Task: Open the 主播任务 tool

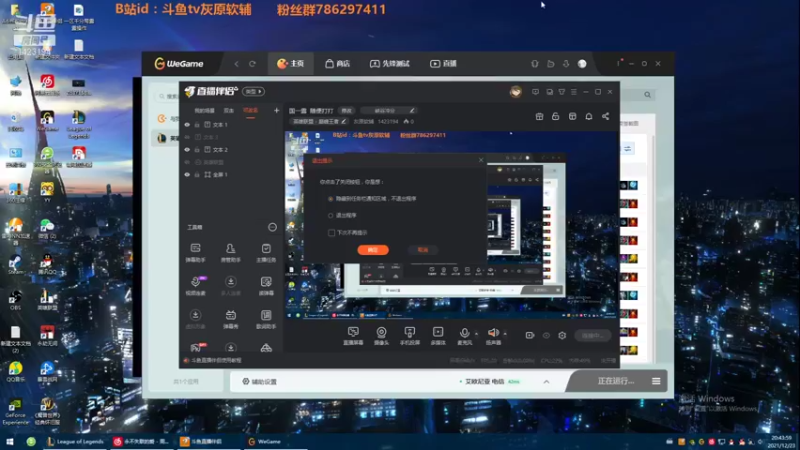Action: 266,253
